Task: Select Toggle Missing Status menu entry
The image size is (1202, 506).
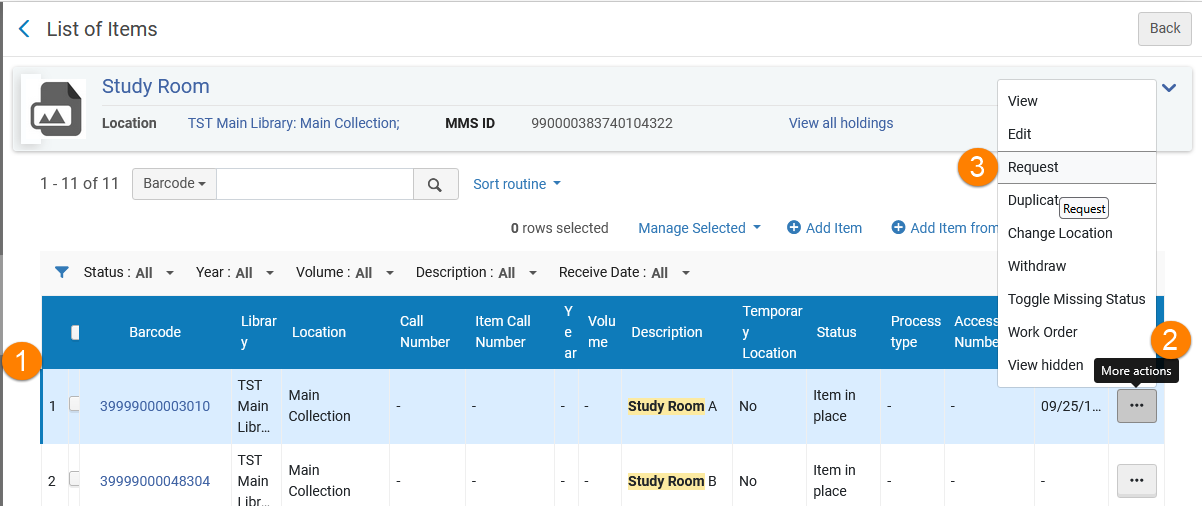Action: click(x=1076, y=299)
